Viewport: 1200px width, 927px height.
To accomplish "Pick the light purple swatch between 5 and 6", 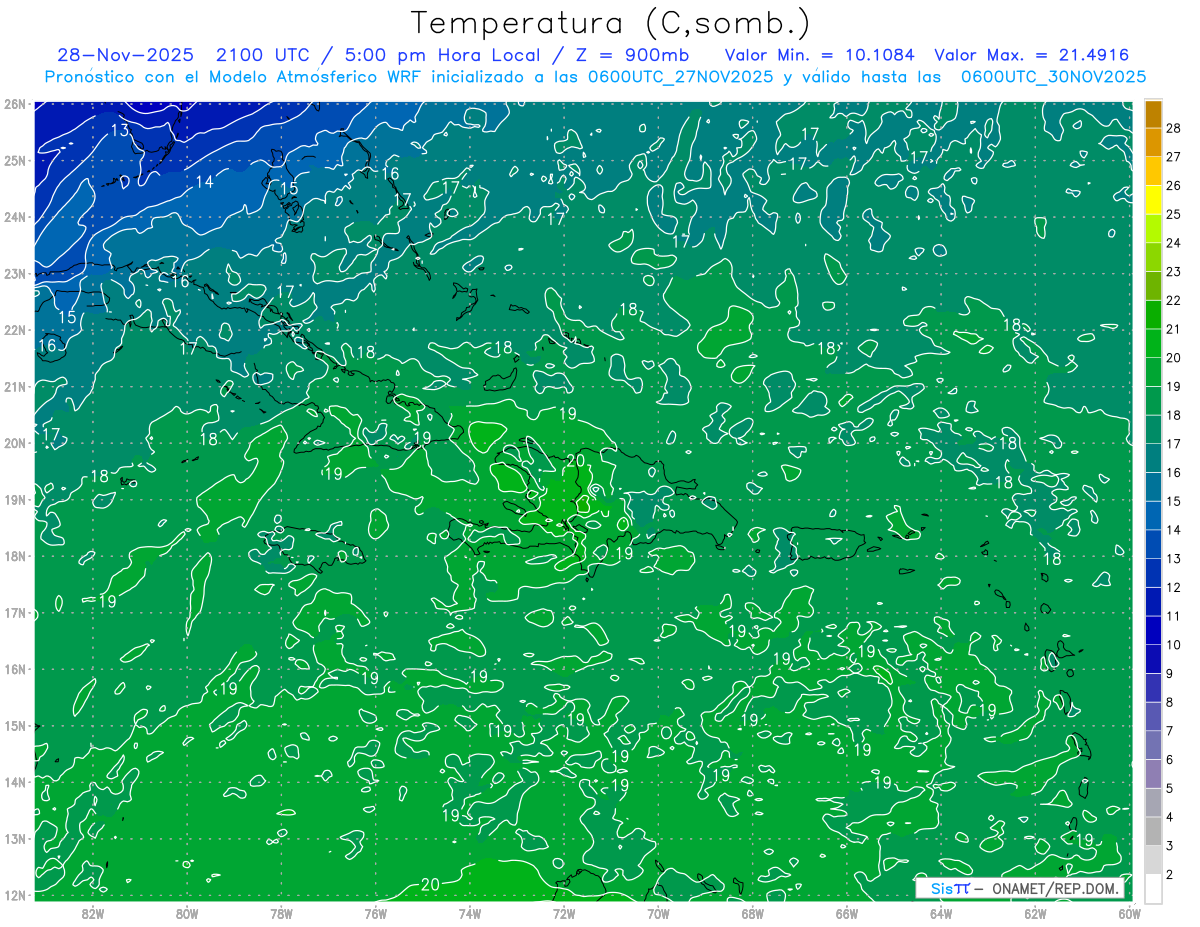I will 1153,773.
